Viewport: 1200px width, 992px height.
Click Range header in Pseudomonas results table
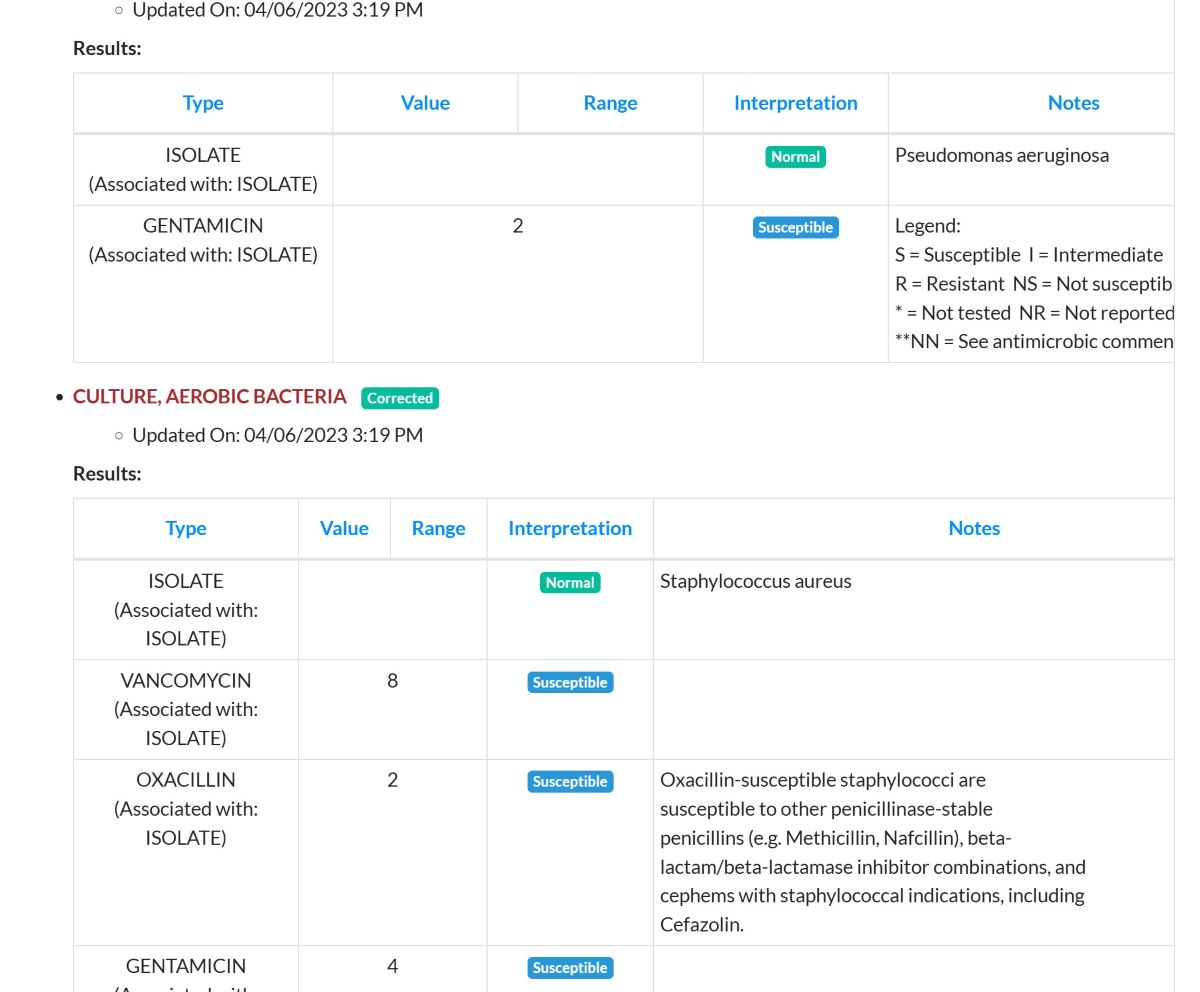[x=610, y=103]
